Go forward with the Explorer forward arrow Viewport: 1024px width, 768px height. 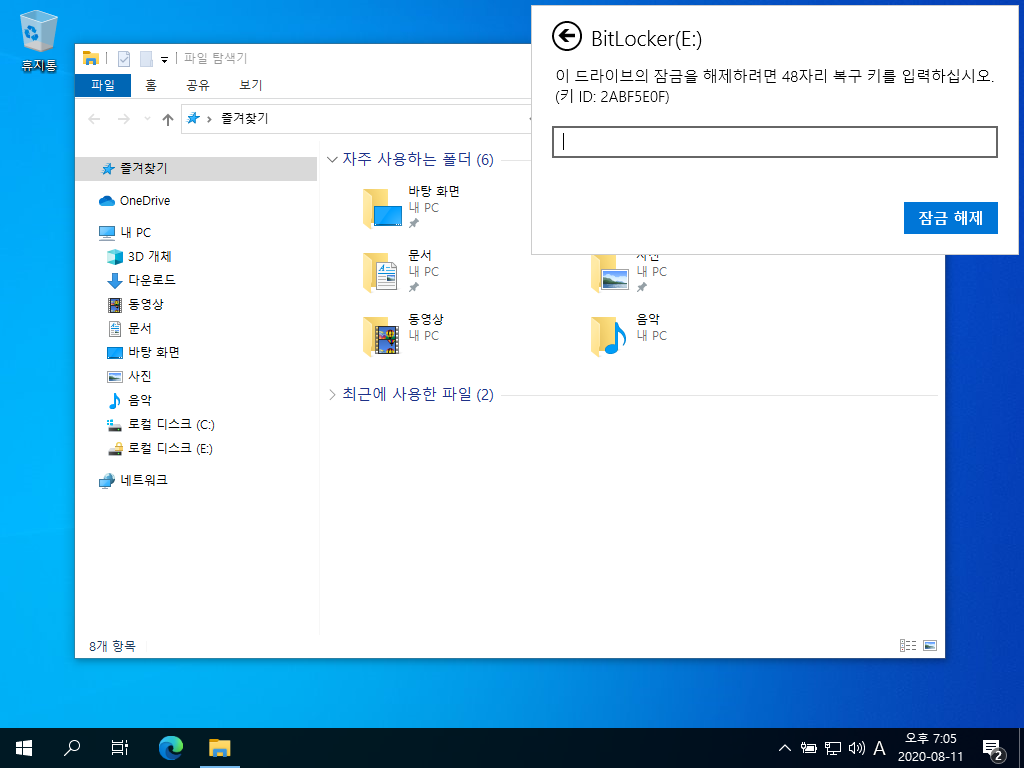coord(123,119)
